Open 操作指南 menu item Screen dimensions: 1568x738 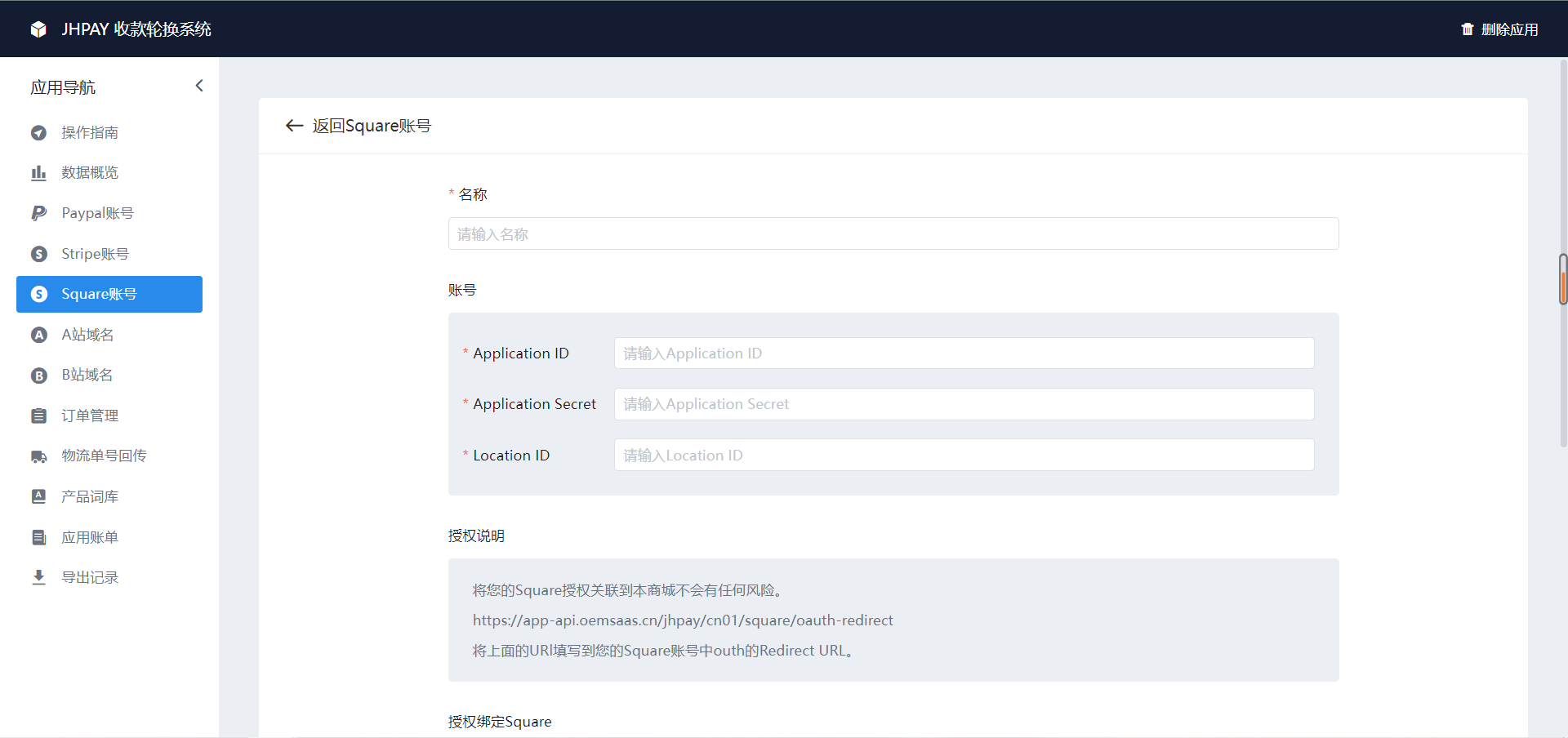[x=109, y=132]
